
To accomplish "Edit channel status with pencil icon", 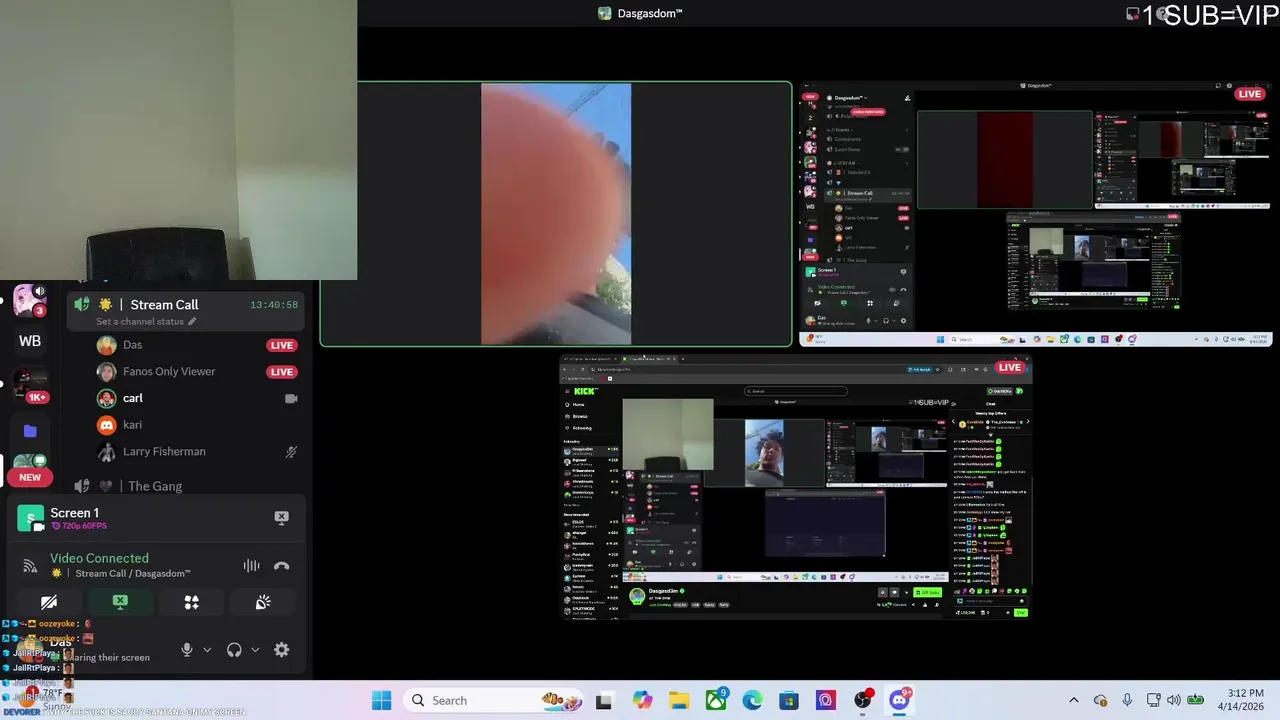I will coord(192,322).
